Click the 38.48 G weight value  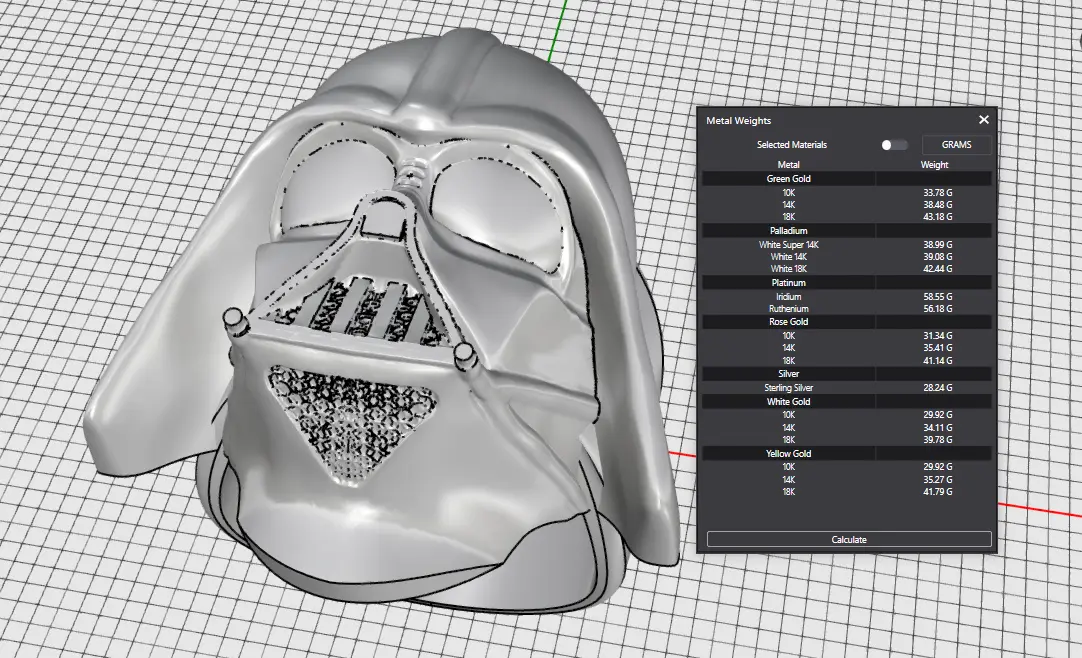tap(938, 205)
